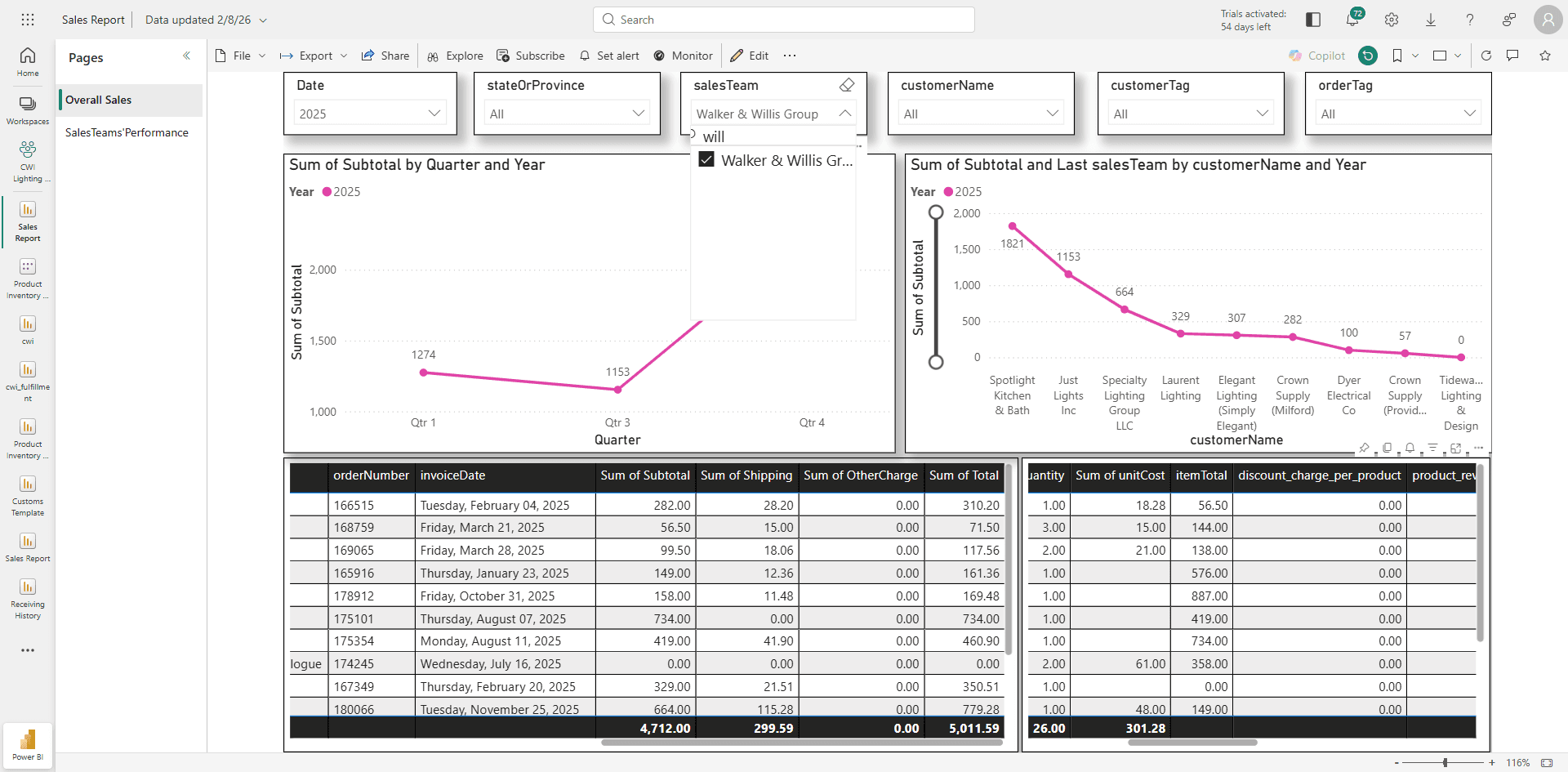
Task: Refresh the report visuals
Action: (1486, 56)
